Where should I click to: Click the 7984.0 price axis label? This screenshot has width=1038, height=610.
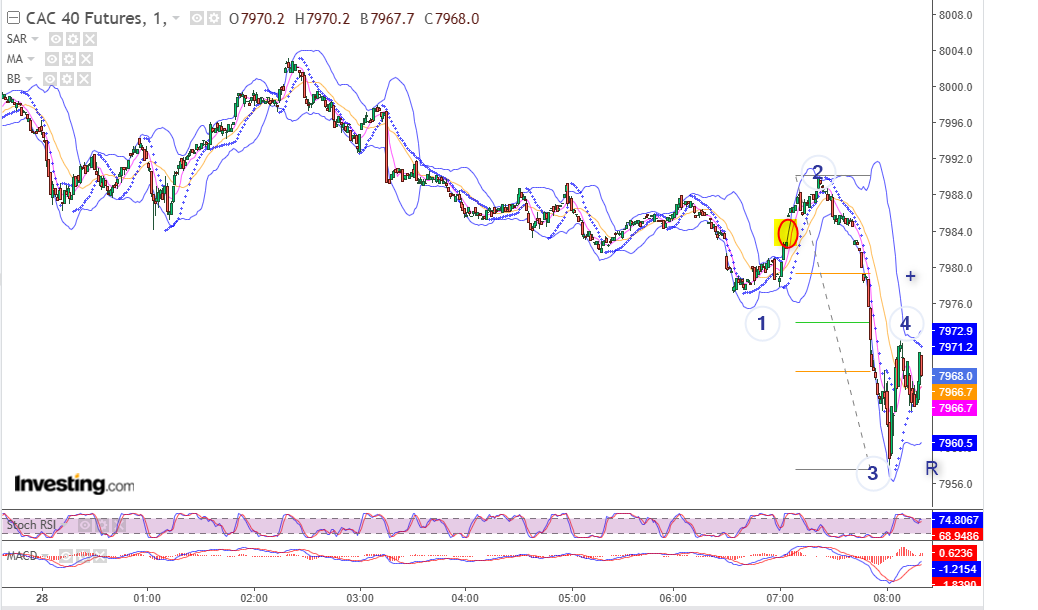coord(956,232)
